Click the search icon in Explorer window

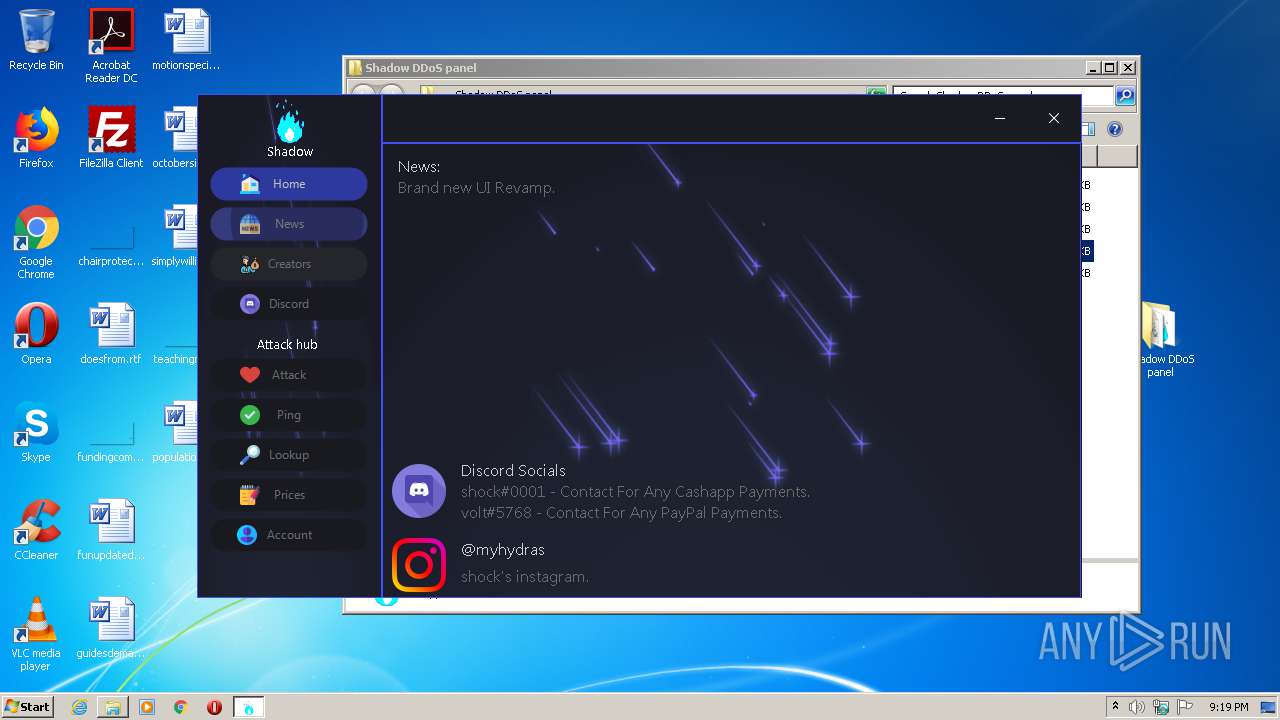click(1125, 96)
